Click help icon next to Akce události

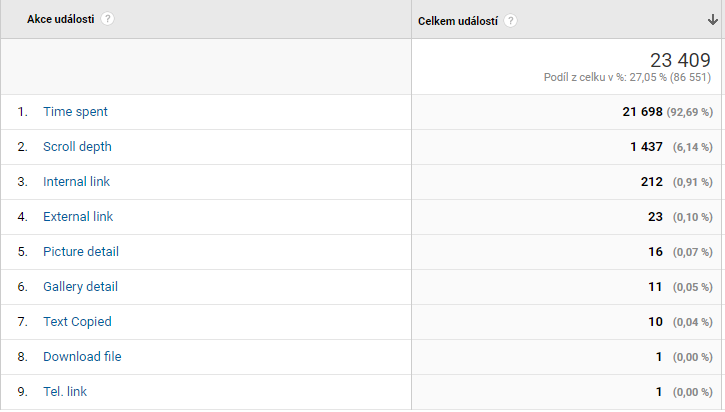107,19
